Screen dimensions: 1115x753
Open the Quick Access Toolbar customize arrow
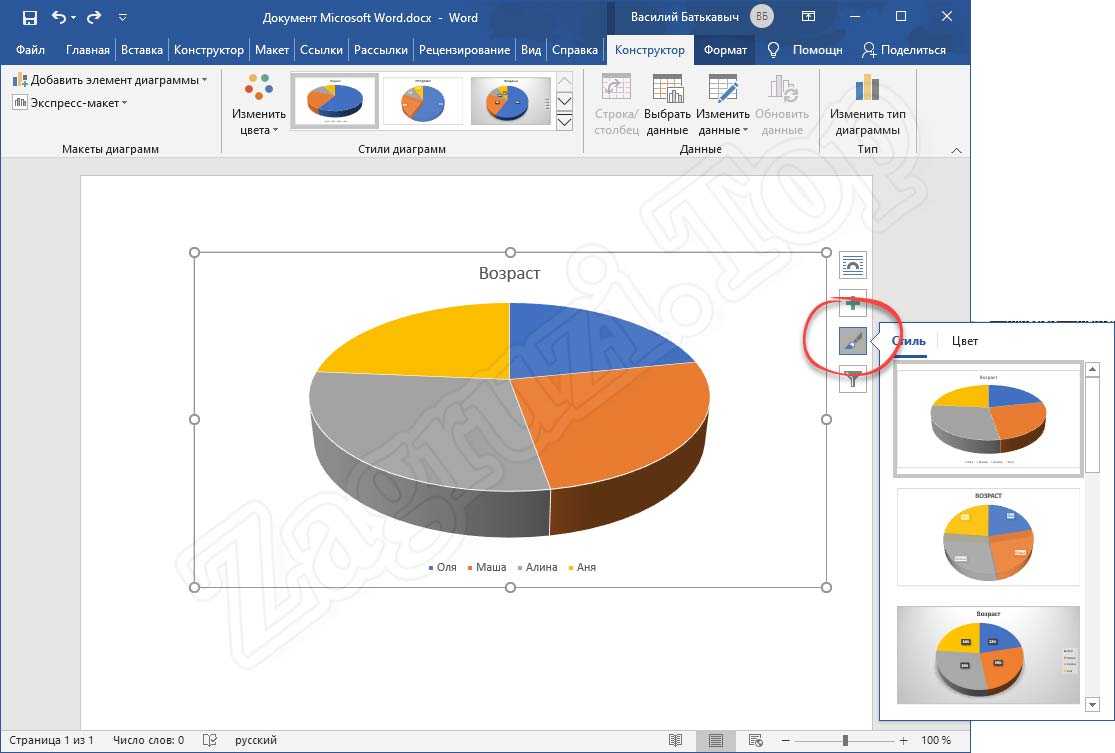pyautogui.click(x=122, y=17)
